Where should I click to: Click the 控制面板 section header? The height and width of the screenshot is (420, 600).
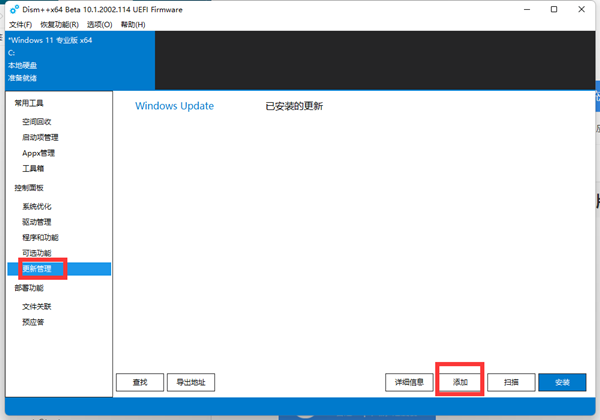[29, 187]
